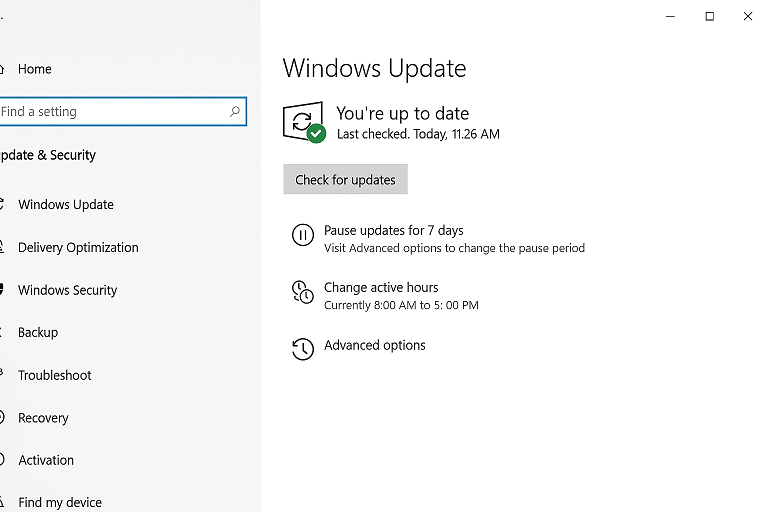Click the history icon for Advanced options
Image resolution: width=768 pixels, height=512 pixels.
(303, 349)
